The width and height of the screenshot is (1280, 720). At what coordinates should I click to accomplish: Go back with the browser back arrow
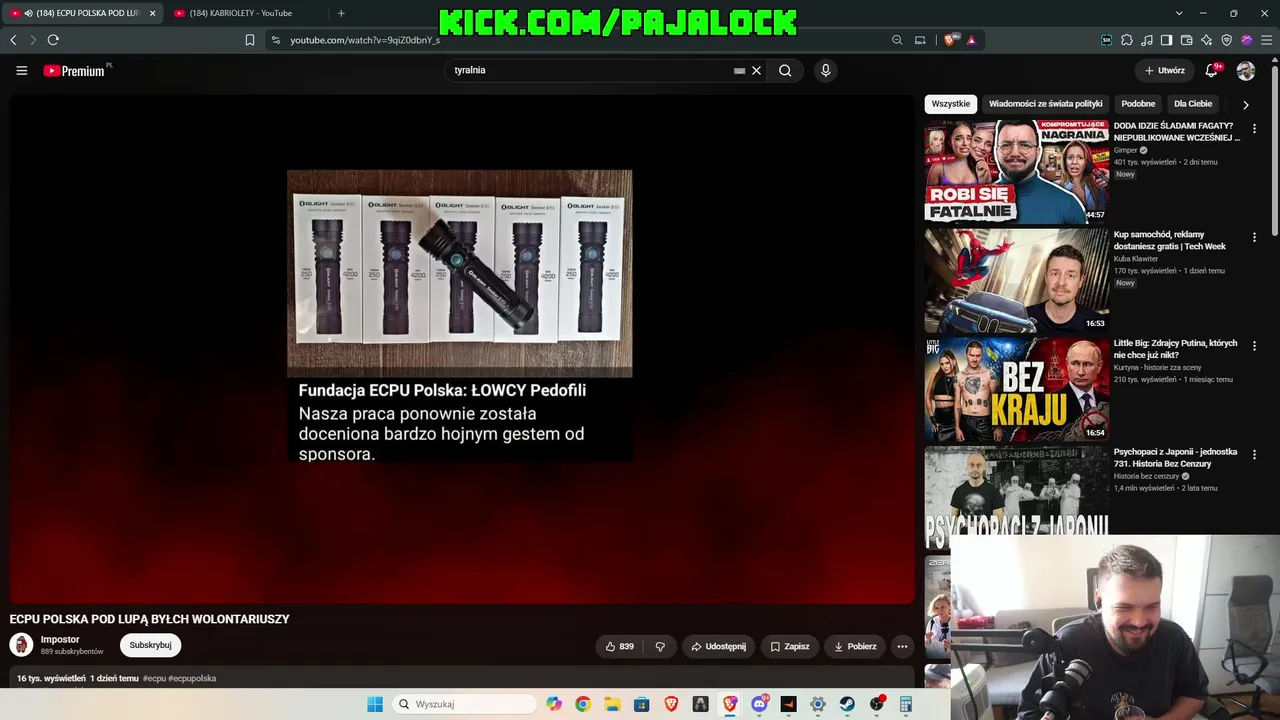coord(13,40)
